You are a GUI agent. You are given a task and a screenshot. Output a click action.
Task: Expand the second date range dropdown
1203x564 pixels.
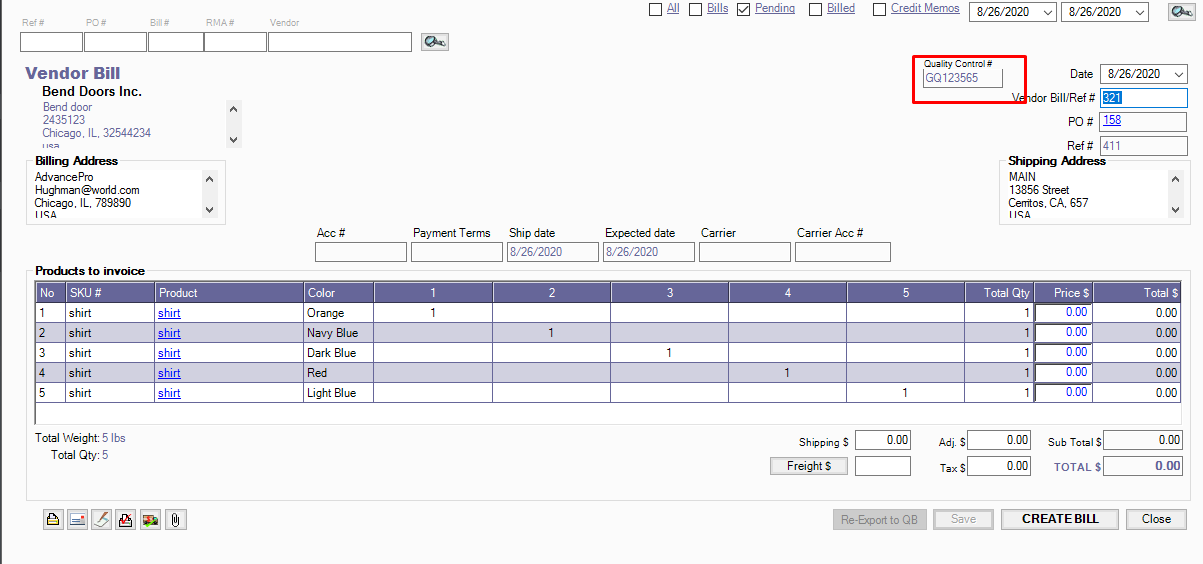click(x=1140, y=12)
